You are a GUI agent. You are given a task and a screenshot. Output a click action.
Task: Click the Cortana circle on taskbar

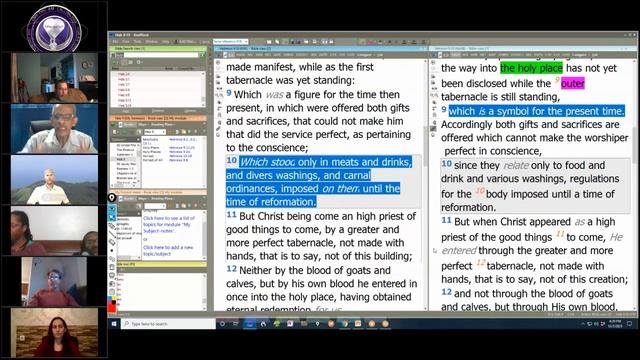click(x=222, y=324)
